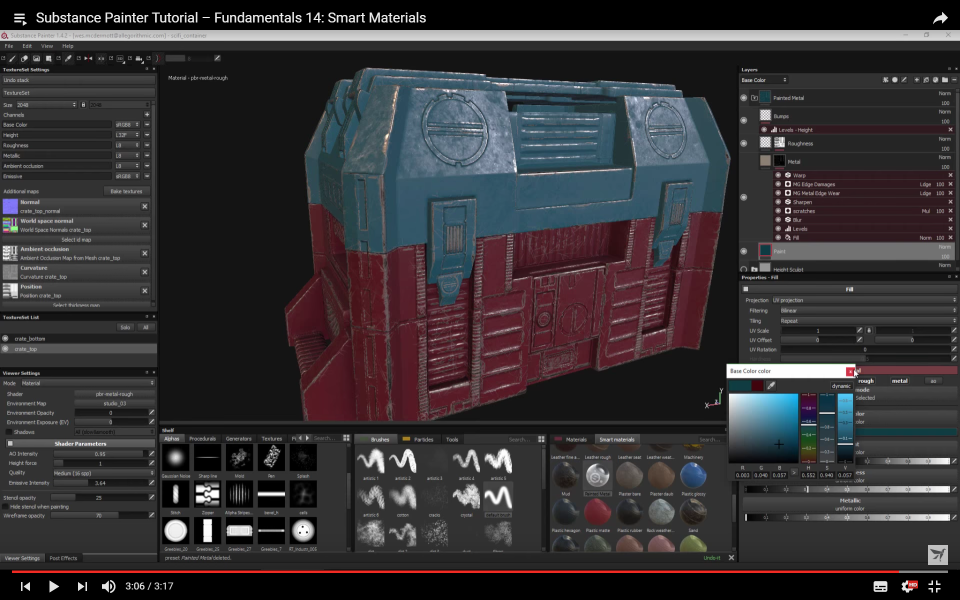The width and height of the screenshot is (960, 600).
Task: Remove the Normal additional map
Action: 145,206
